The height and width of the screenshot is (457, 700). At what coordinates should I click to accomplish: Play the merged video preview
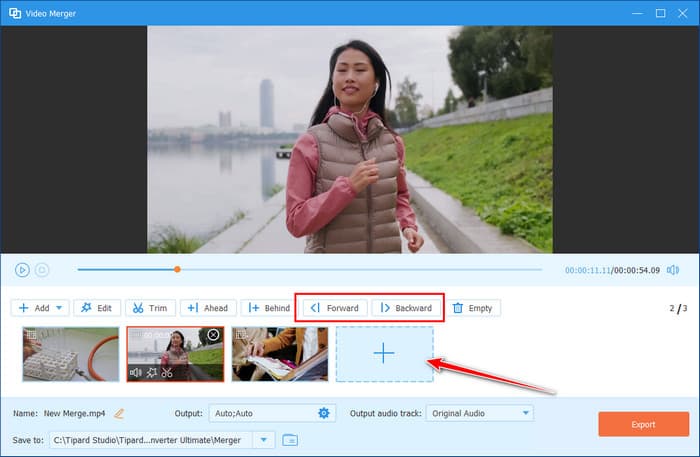pos(22,270)
